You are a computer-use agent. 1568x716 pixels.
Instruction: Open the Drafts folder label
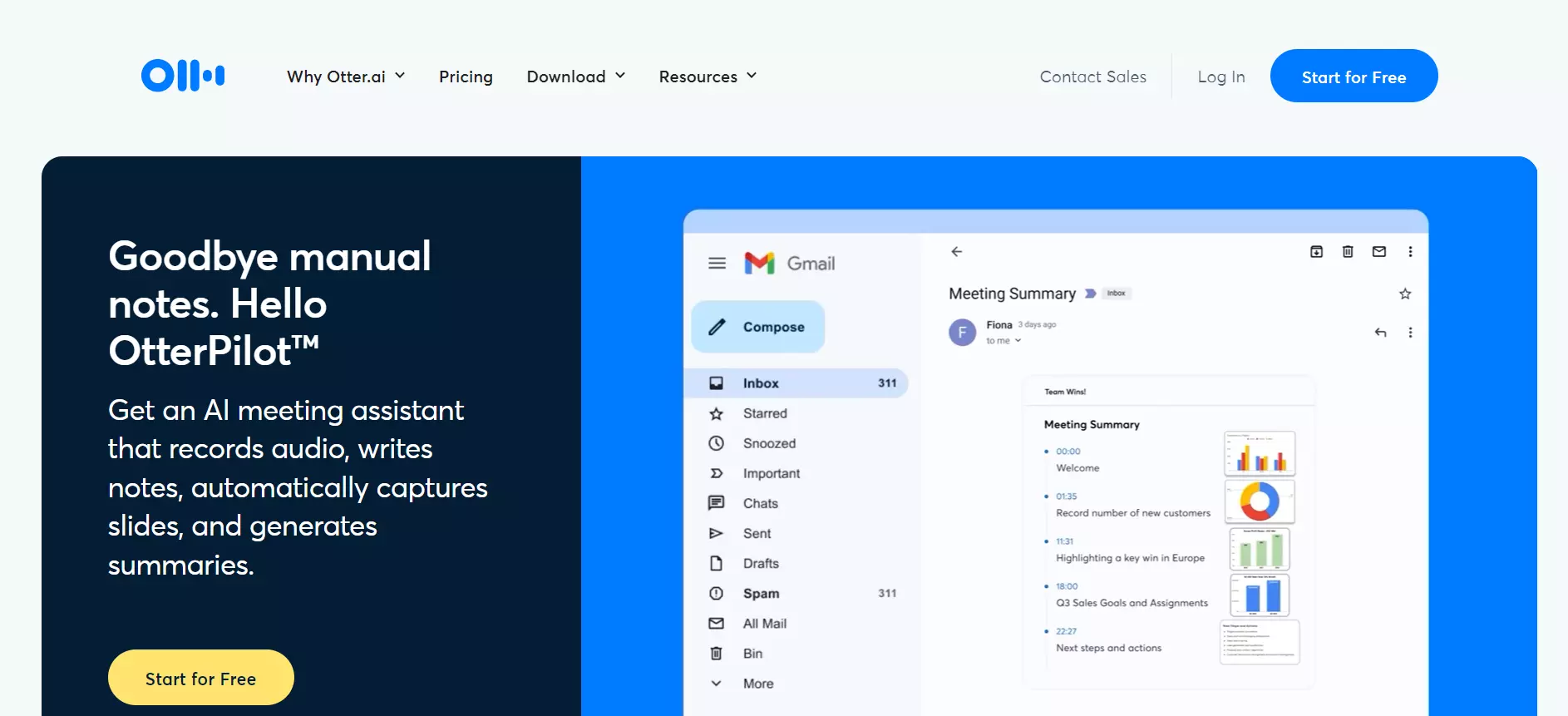pyautogui.click(x=761, y=563)
